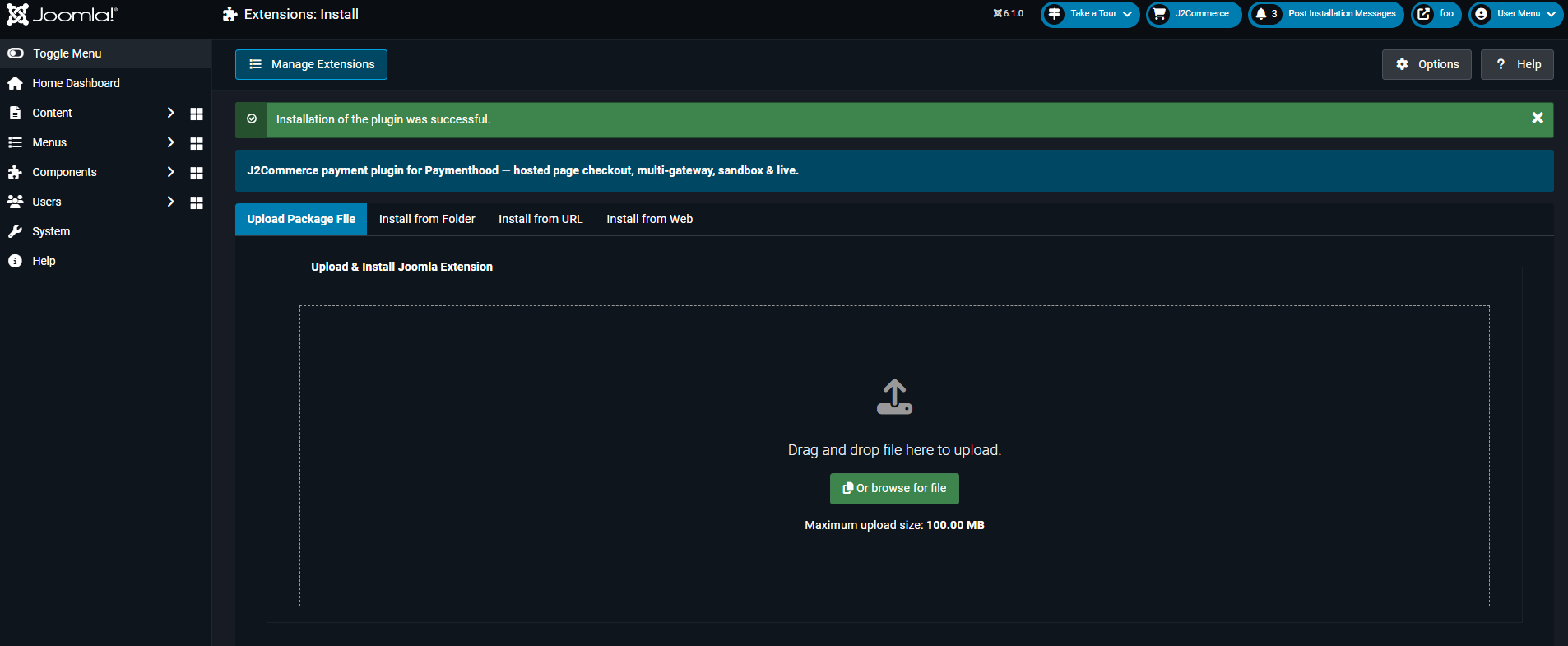Click the Extensions puzzle icon in the title
Viewport: 1568px width, 646px height.
coord(230,14)
